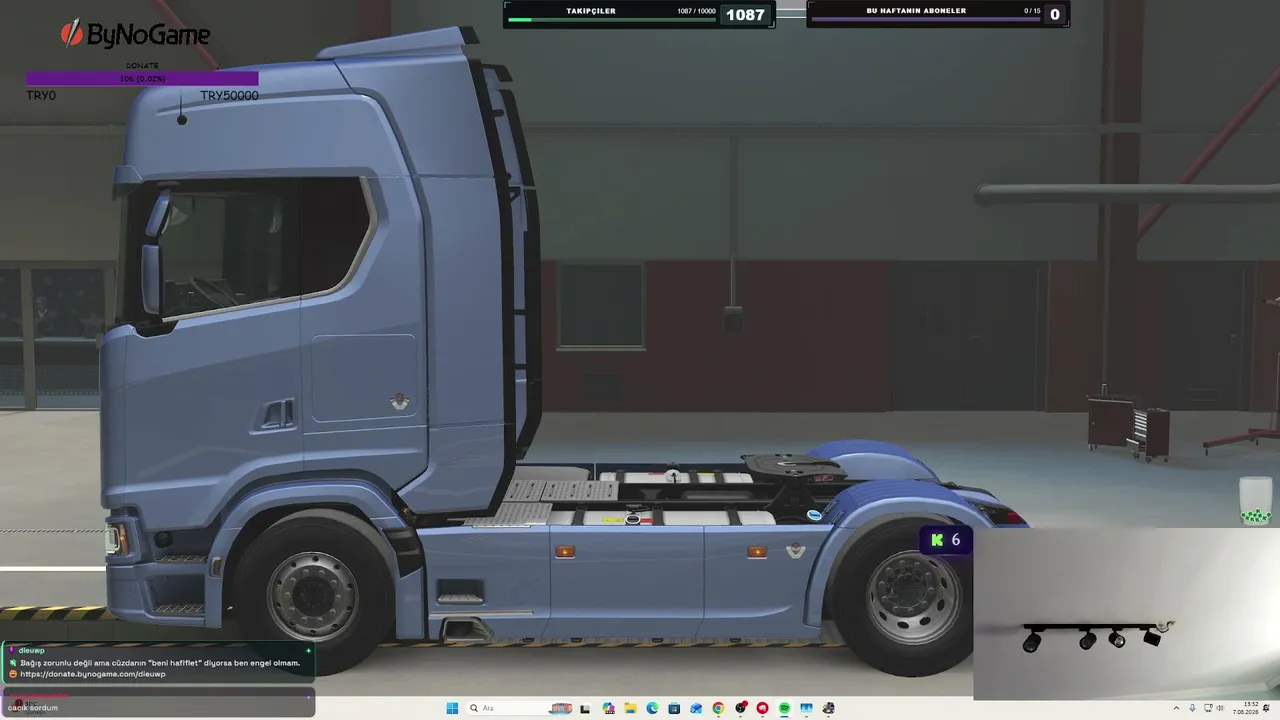Click the large 1087 follower counter

(x=745, y=15)
